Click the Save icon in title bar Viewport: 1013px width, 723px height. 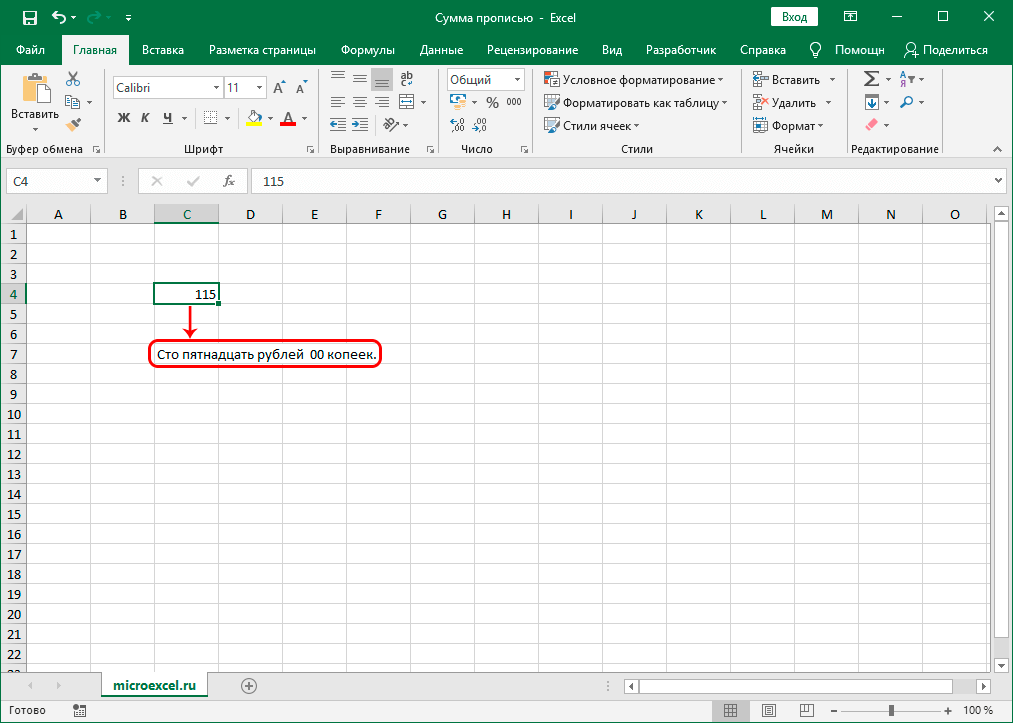coord(30,17)
